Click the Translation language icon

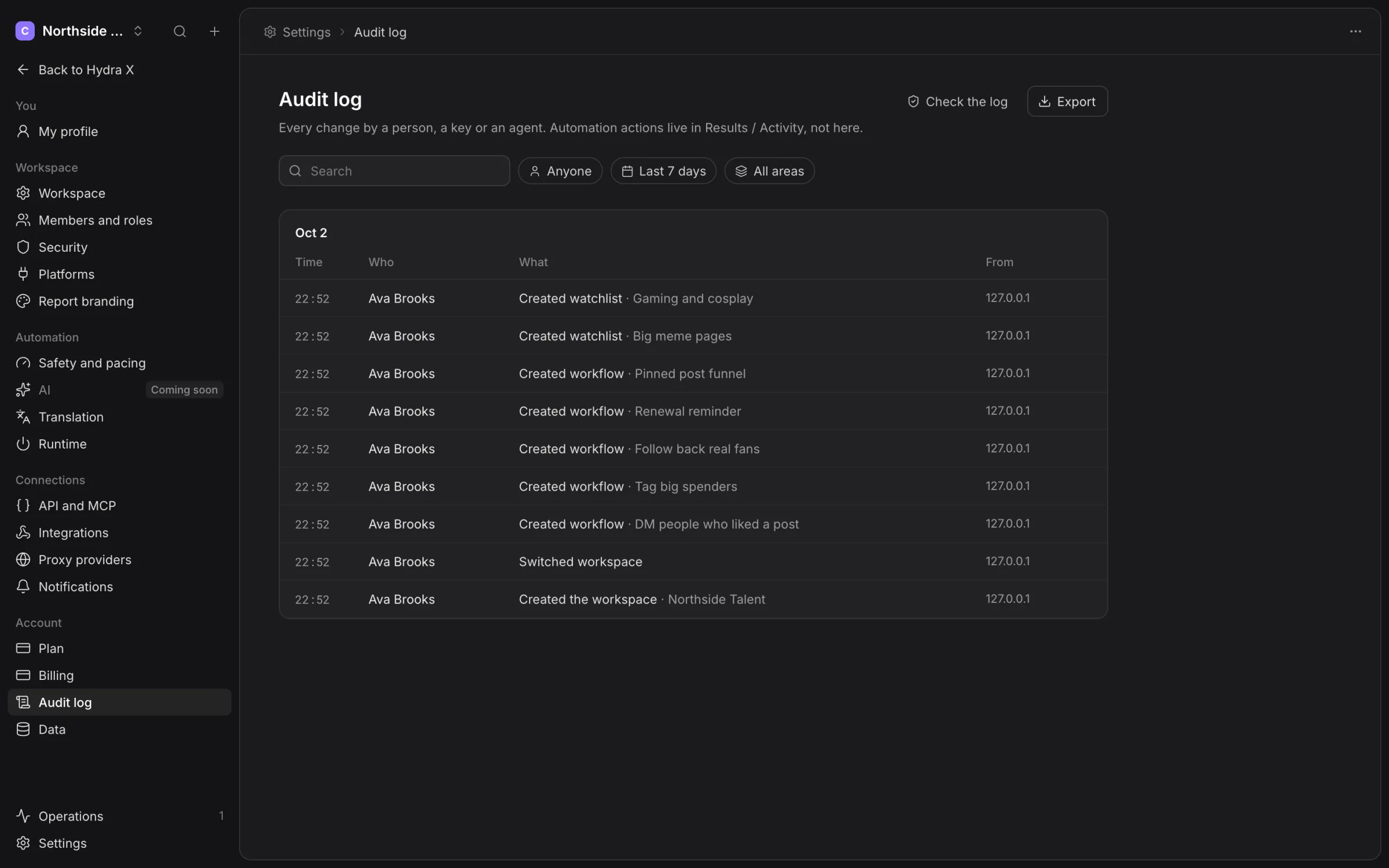click(23, 417)
